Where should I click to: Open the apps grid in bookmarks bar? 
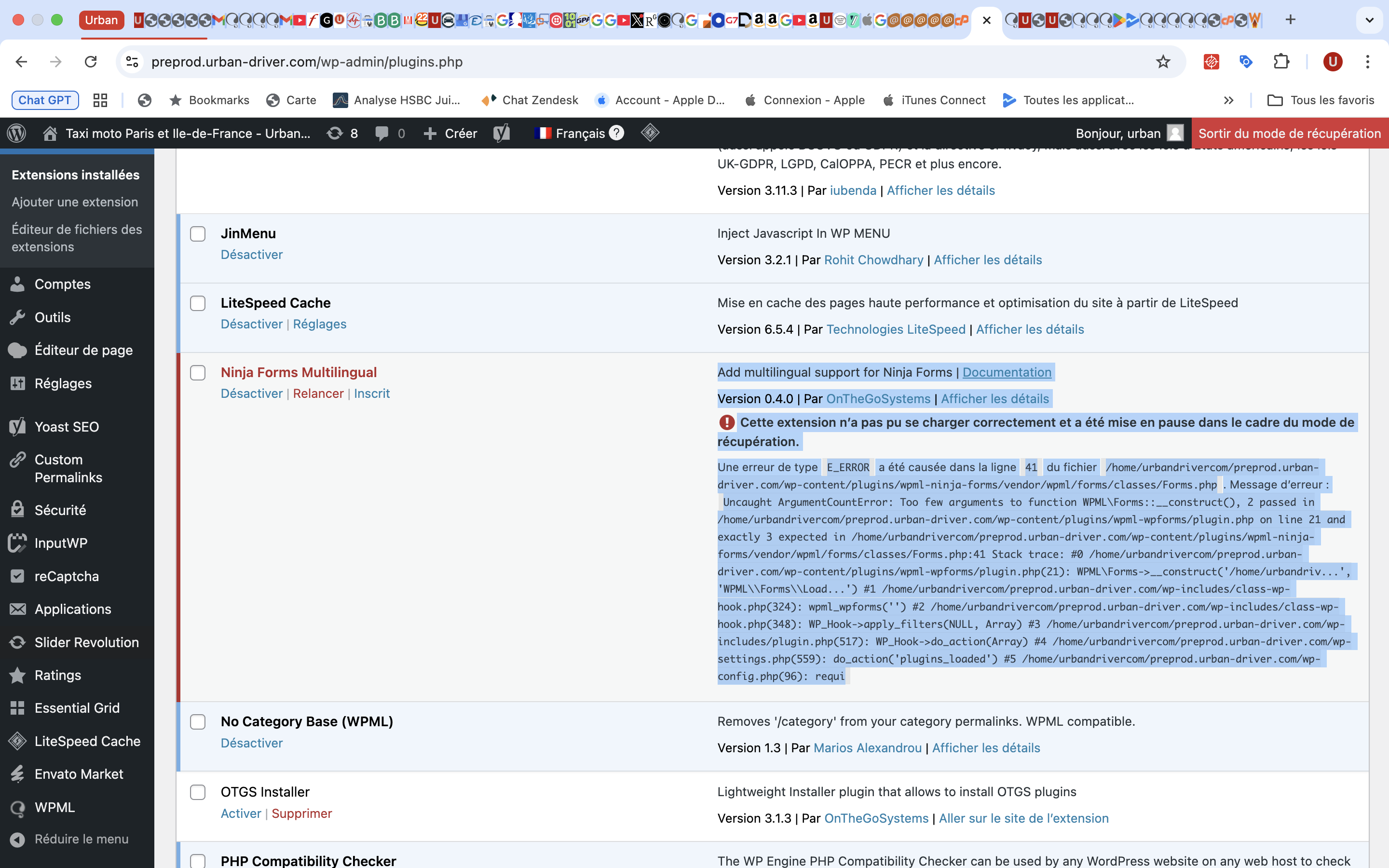click(x=100, y=100)
